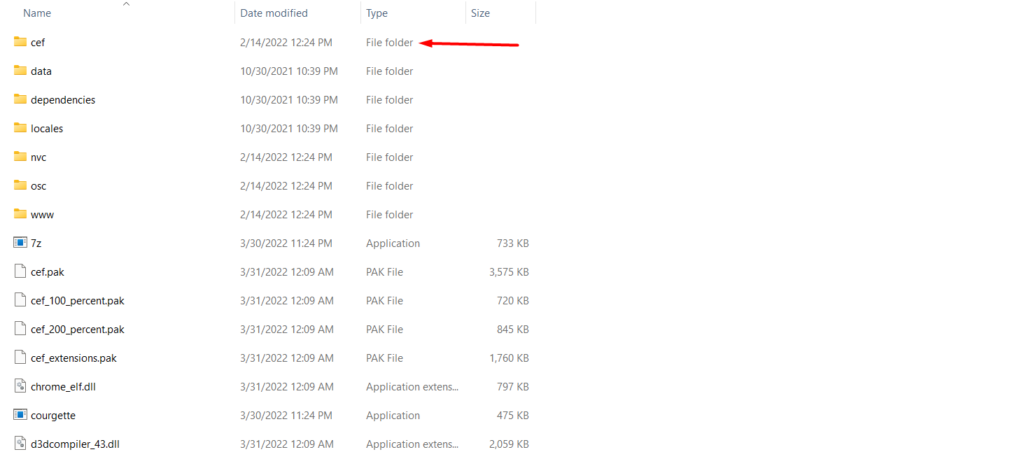Click the cef_extensions.pak file icon
Screen dimensions: 1024x459
tap(20, 358)
